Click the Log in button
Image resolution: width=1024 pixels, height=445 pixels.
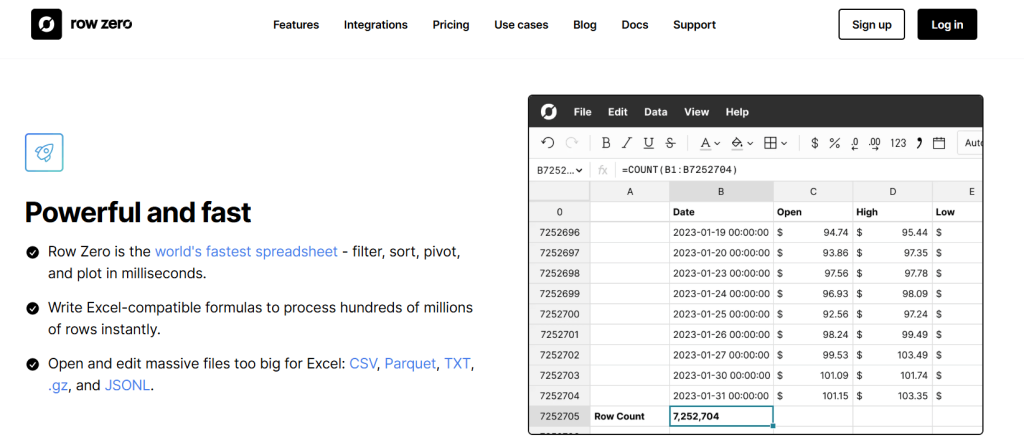947,25
